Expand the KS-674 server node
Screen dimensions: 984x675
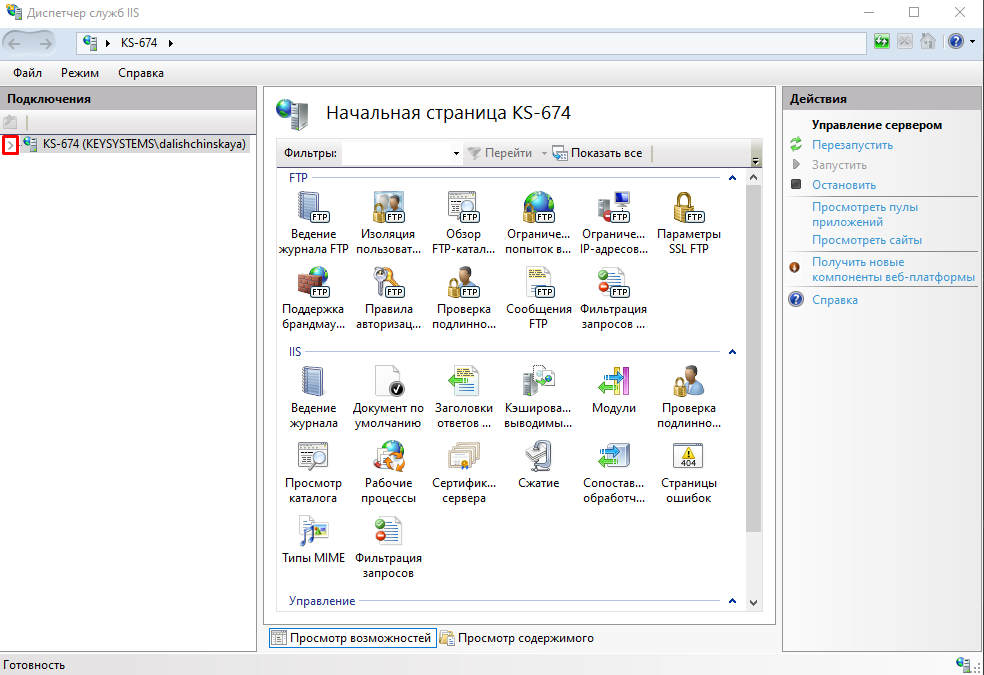[x=9, y=143]
